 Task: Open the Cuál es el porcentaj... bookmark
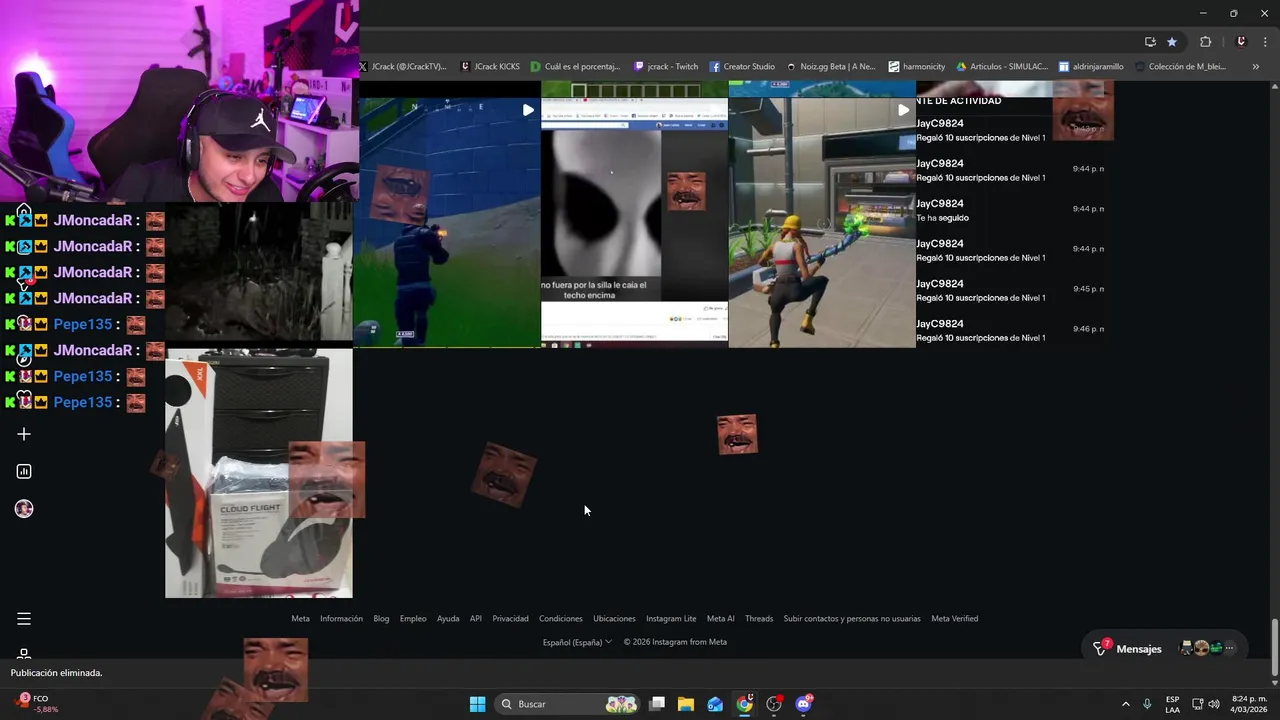(x=576, y=67)
